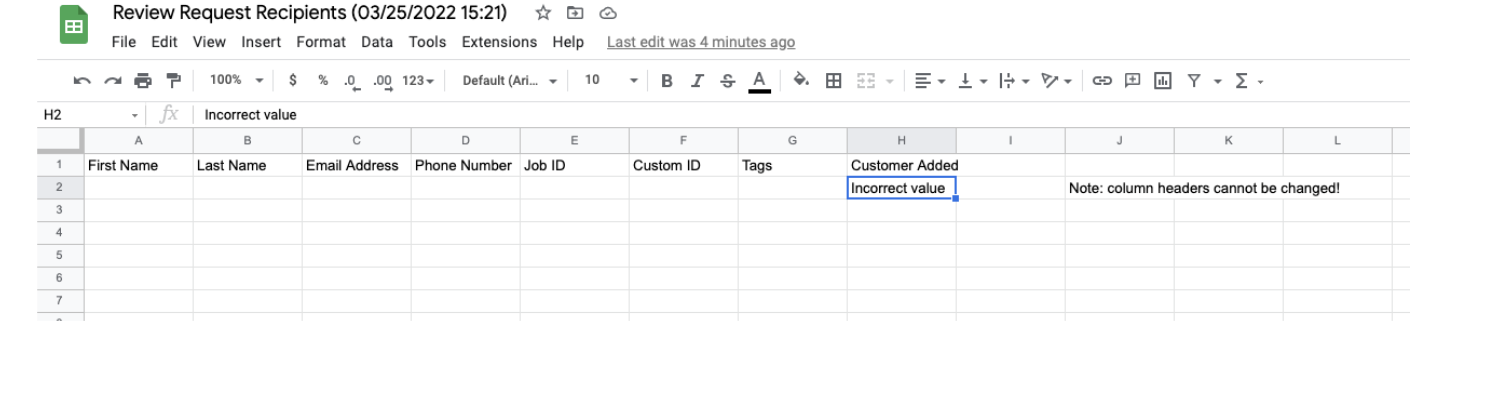Open the Format menu
The width and height of the screenshot is (1488, 410).
pyautogui.click(x=321, y=42)
